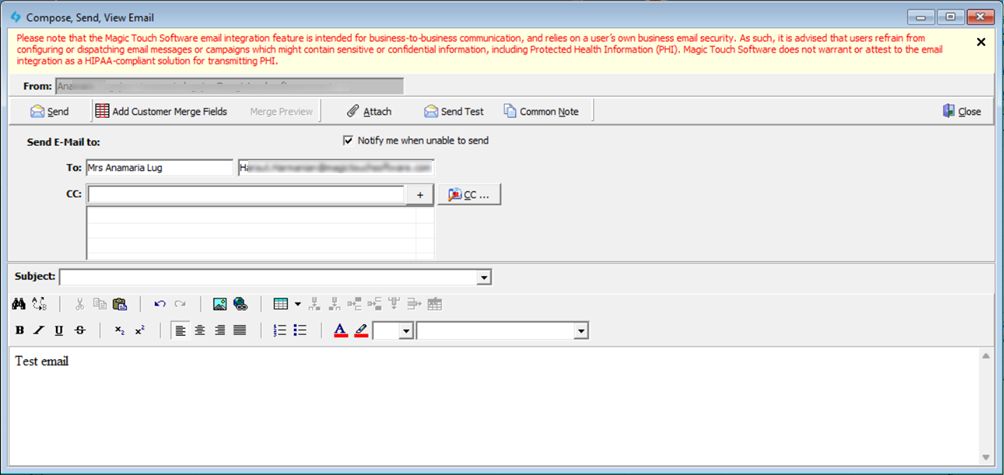1004x475 pixels.
Task: Click Add Customer Merge Fields
Action: (x=161, y=111)
